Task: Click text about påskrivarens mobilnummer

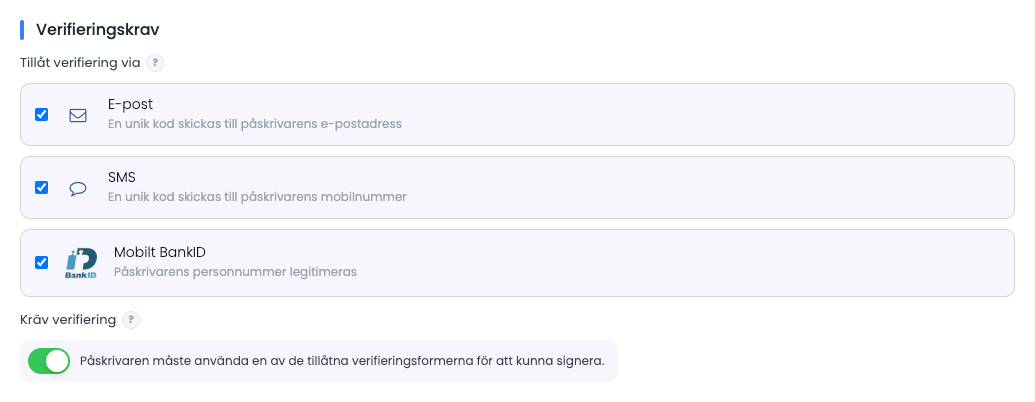Action: click(257, 197)
